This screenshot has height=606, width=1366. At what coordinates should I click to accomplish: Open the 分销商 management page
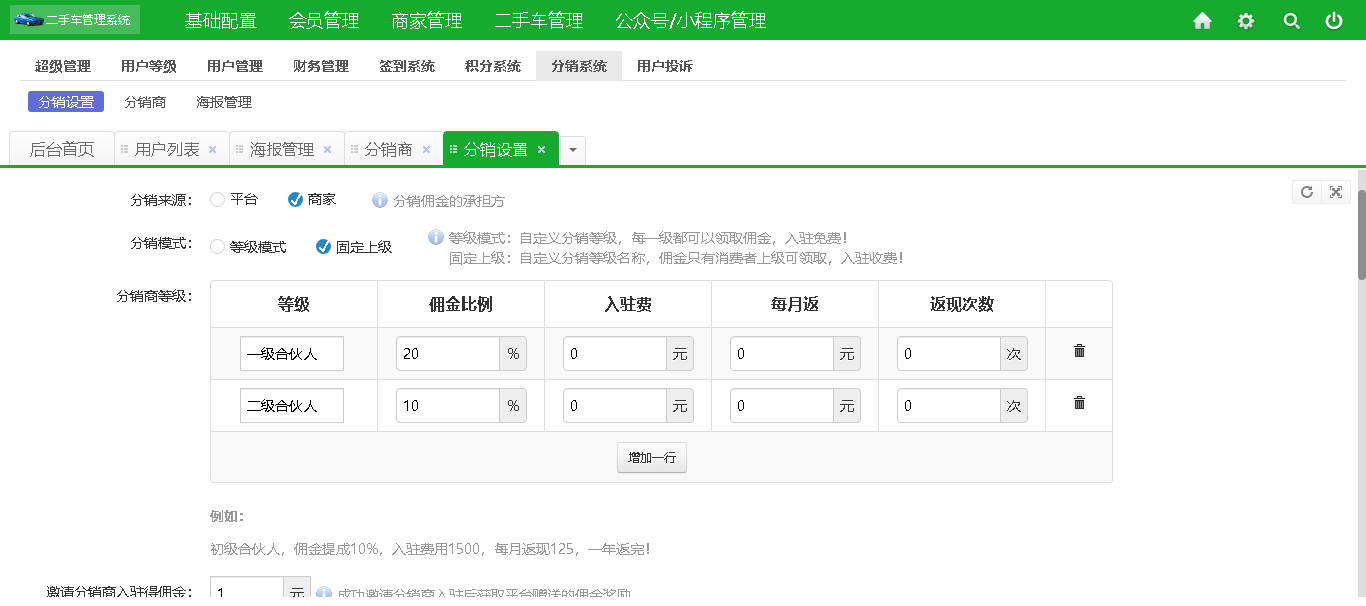click(x=145, y=102)
